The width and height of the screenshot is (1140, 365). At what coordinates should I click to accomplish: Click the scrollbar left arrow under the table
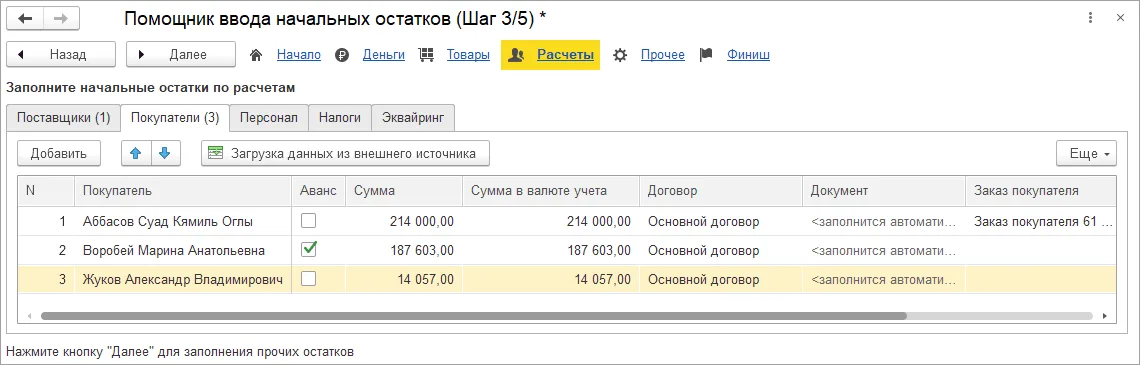pos(30,316)
